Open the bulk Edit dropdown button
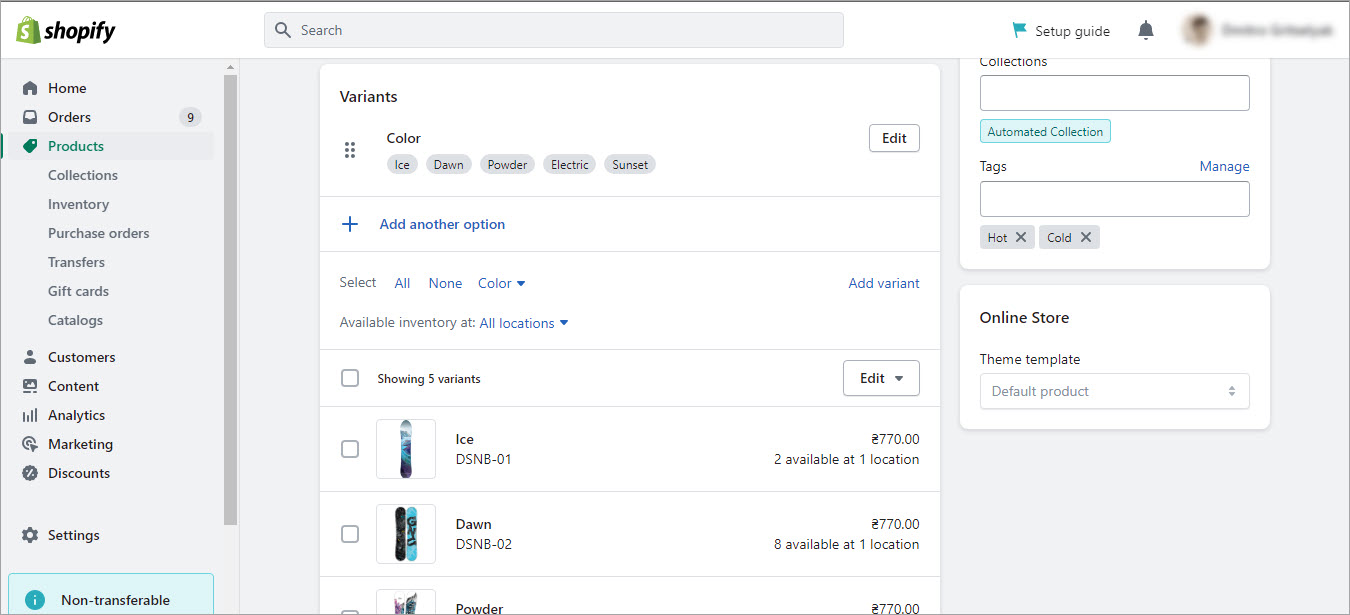1350x615 pixels. [x=881, y=378]
